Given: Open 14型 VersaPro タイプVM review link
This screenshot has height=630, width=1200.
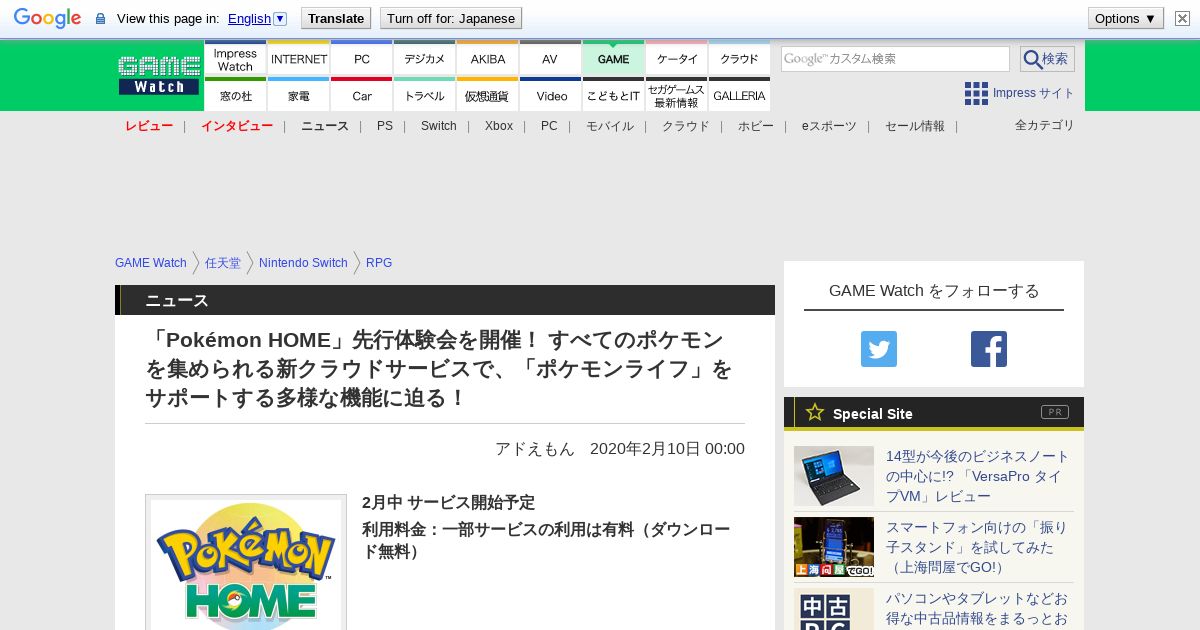Looking at the screenshot, I should 978,476.
